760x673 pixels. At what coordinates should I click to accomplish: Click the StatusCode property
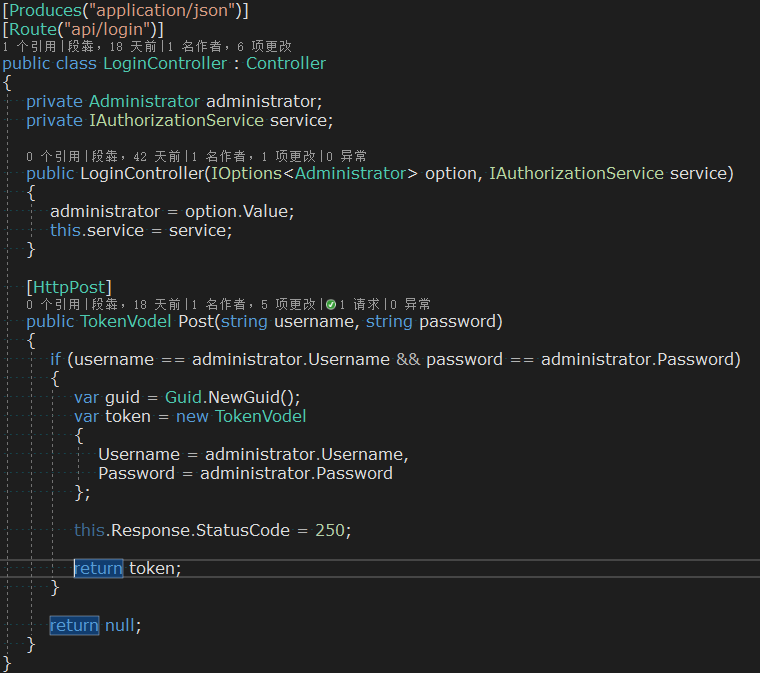point(243,530)
